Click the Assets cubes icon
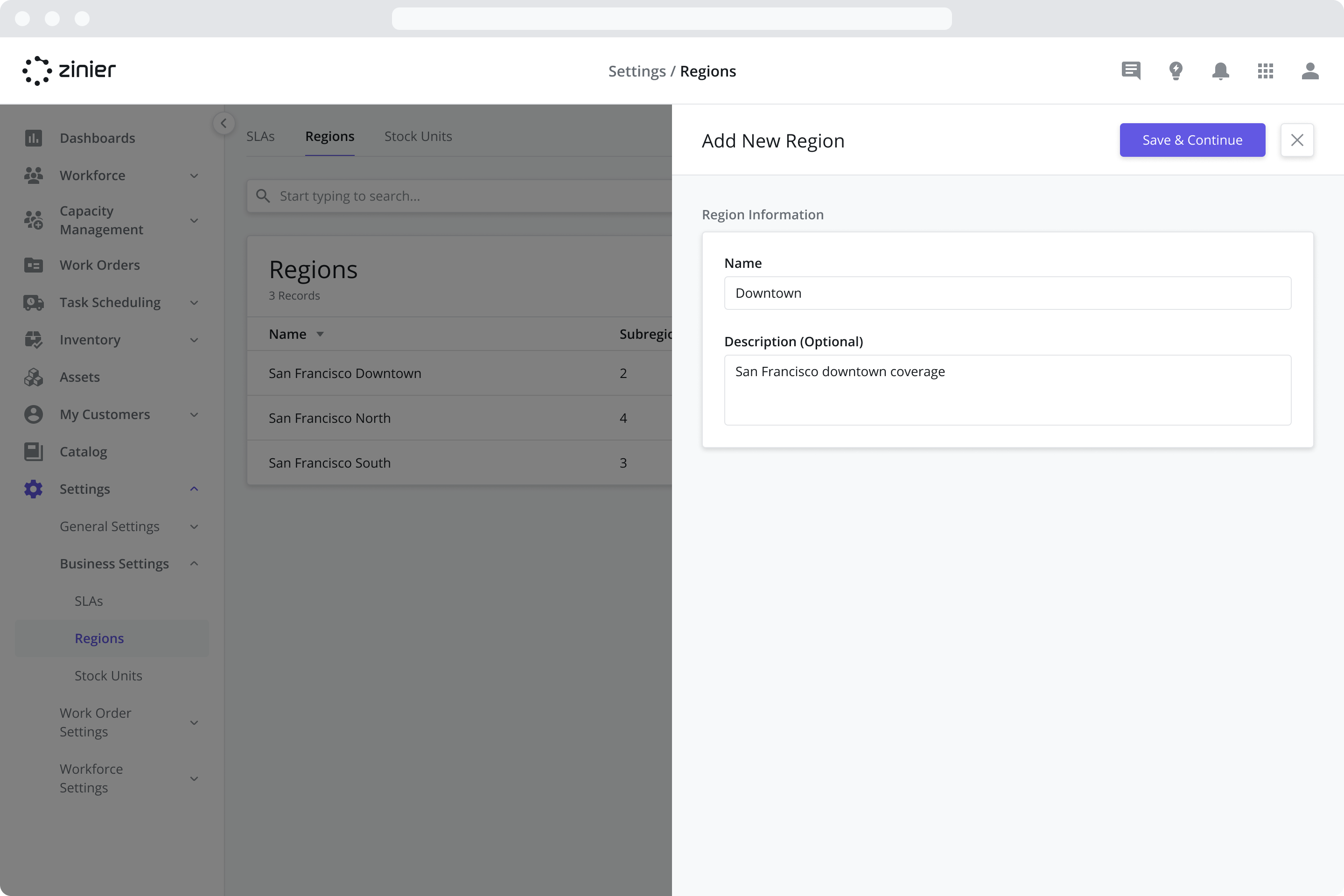 tap(34, 377)
